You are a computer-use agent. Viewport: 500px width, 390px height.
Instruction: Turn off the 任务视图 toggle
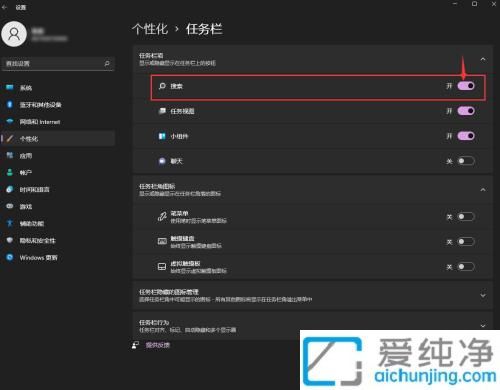point(466,111)
